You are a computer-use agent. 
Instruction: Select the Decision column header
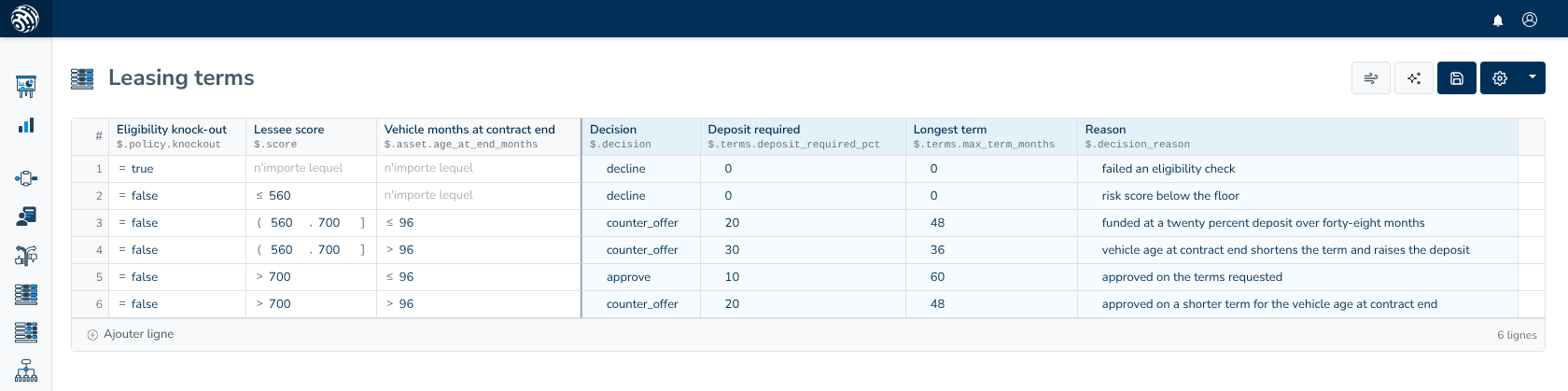tap(641, 136)
